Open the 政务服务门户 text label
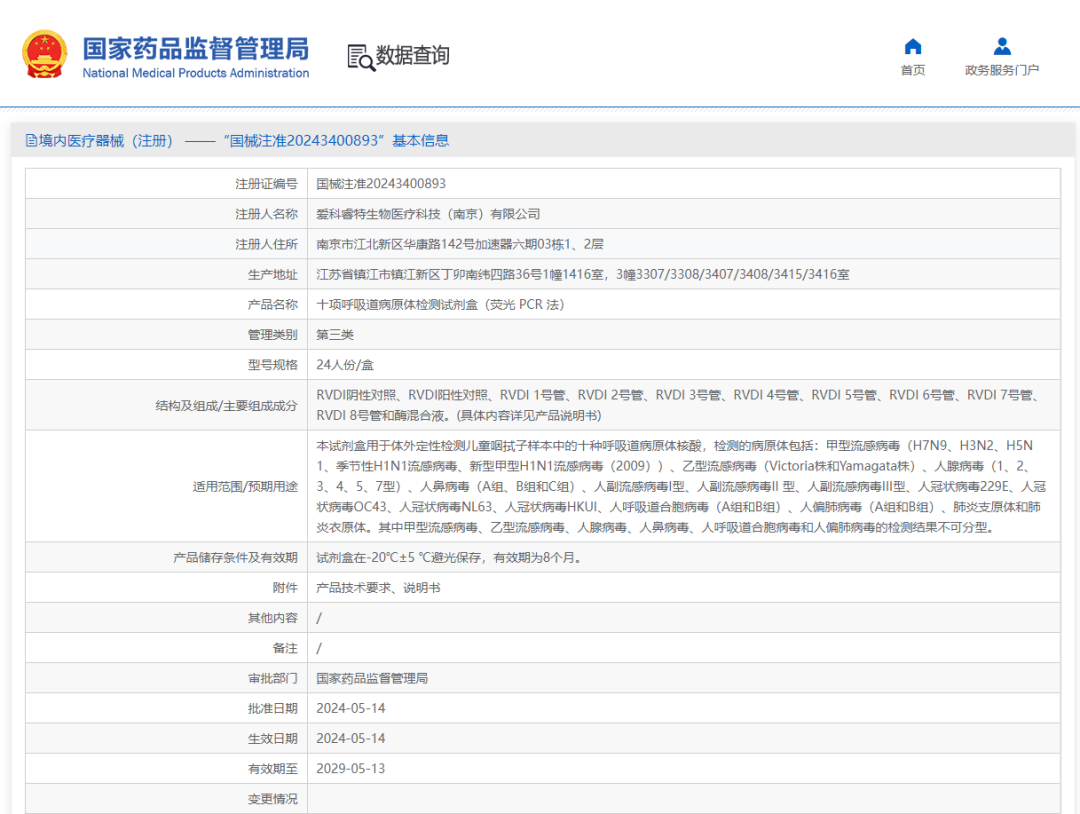 click(1002, 70)
